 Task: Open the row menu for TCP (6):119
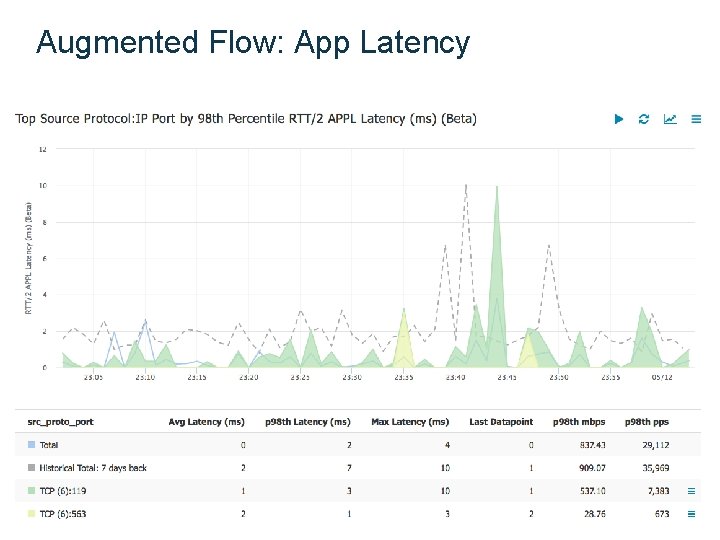coord(692,491)
